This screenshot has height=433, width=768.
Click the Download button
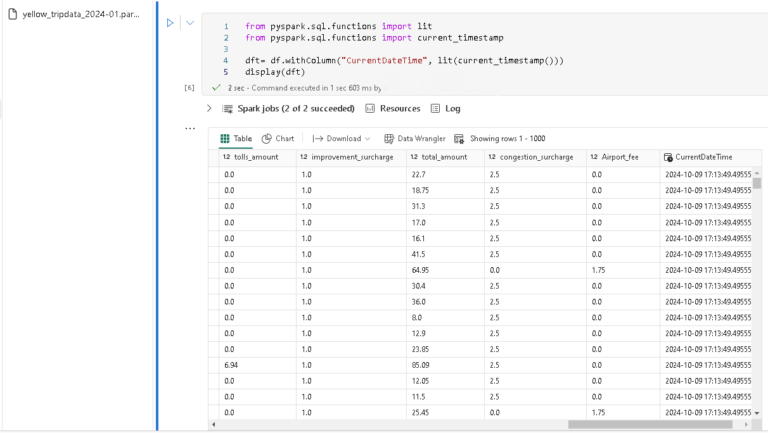coord(341,139)
